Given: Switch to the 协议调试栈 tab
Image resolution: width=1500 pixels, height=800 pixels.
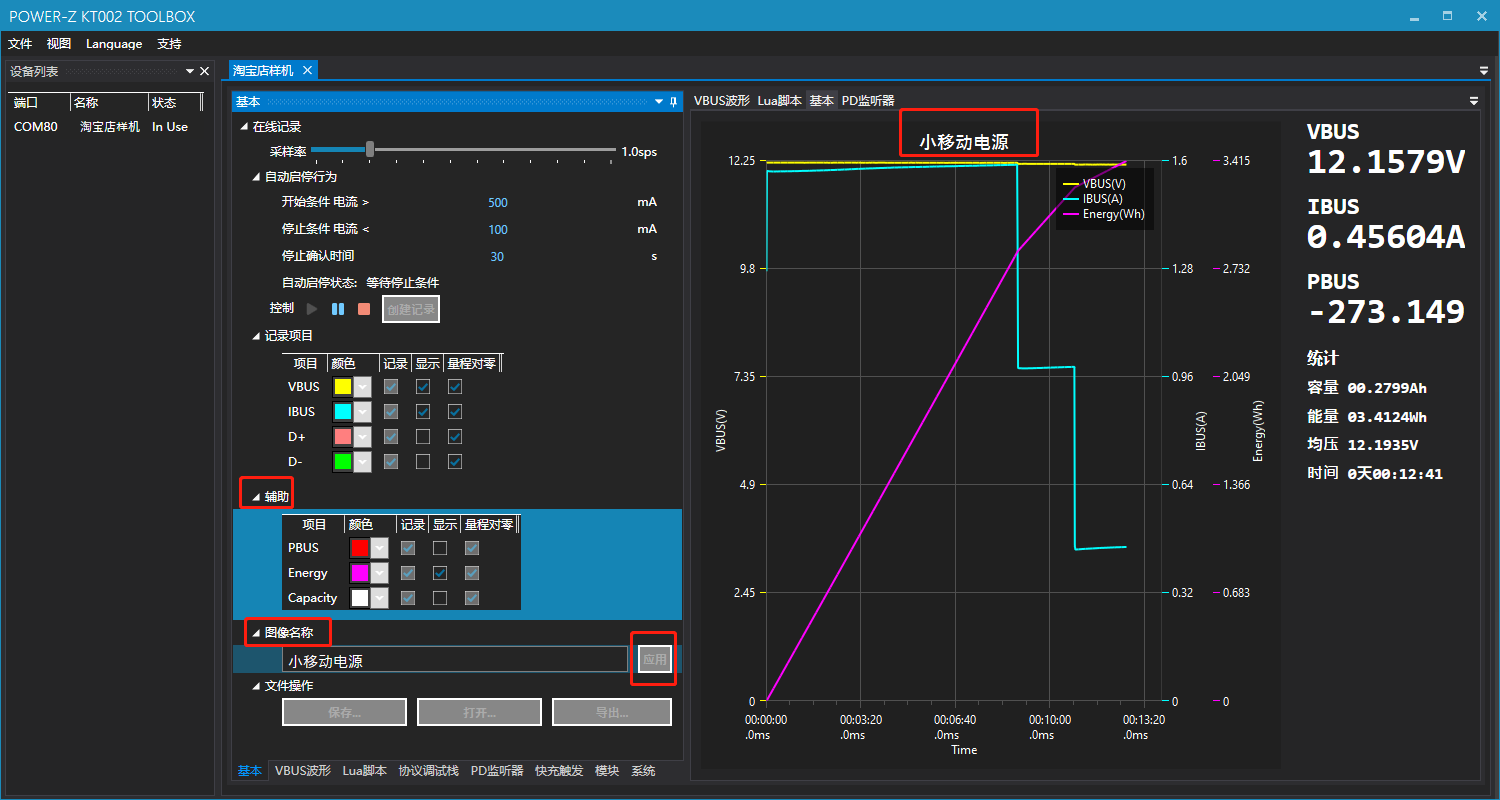Looking at the screenshot, I should (x=428, y=770).
